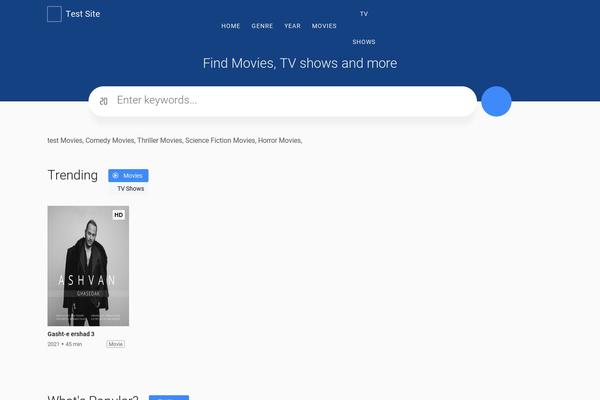The height and width of the screenshot is (400, 600).
Task: Toggle the What's Popular filter button
Action: point(168,398)
